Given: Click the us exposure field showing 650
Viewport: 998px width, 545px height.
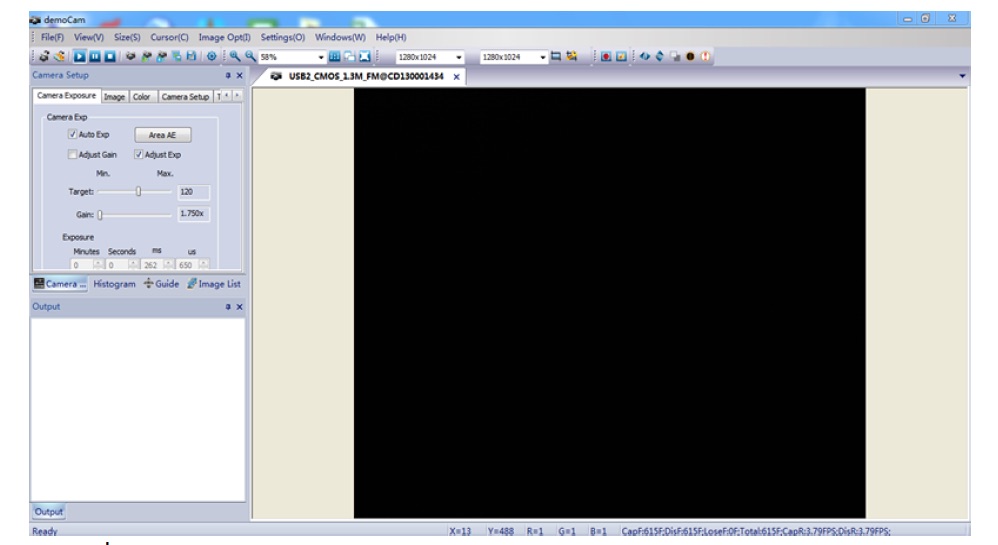Looking at the screenshot, I should [188, 265].
